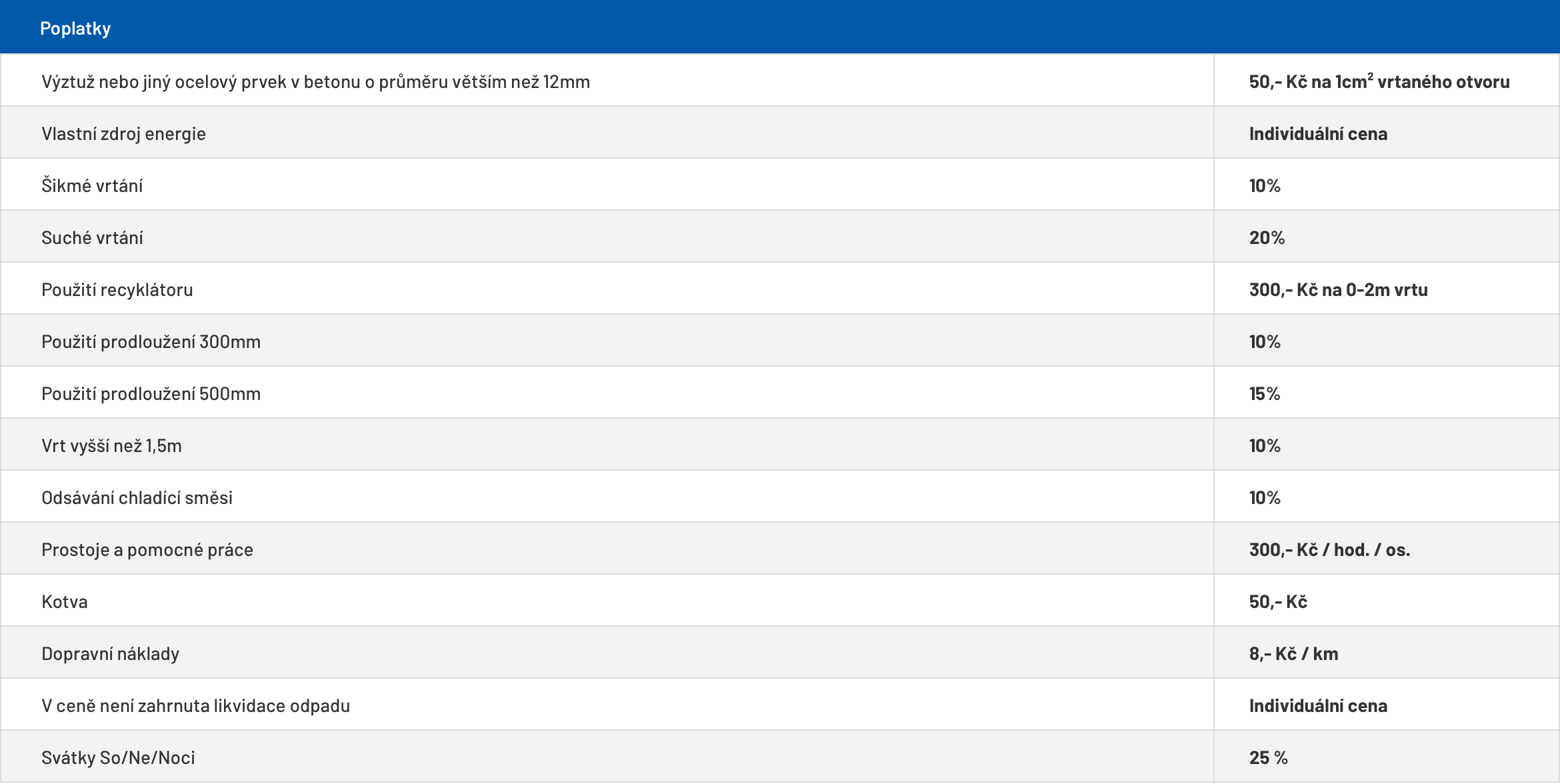
Task: Select the 'Kotva' row label
Action: 65,602
